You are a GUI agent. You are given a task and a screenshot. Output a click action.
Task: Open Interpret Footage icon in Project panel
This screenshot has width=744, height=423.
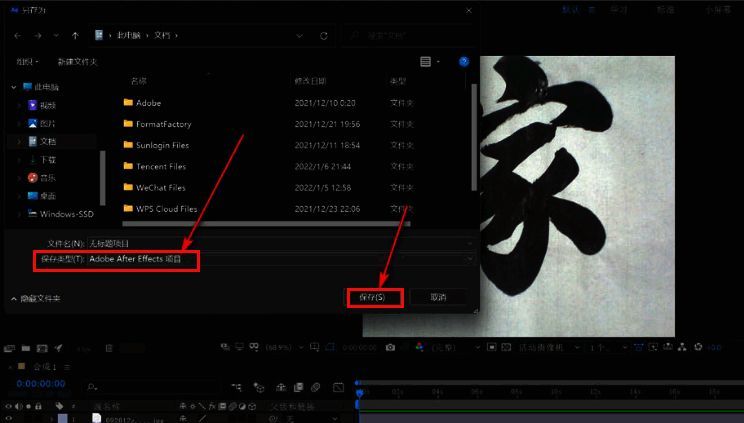tap(9, 348)
